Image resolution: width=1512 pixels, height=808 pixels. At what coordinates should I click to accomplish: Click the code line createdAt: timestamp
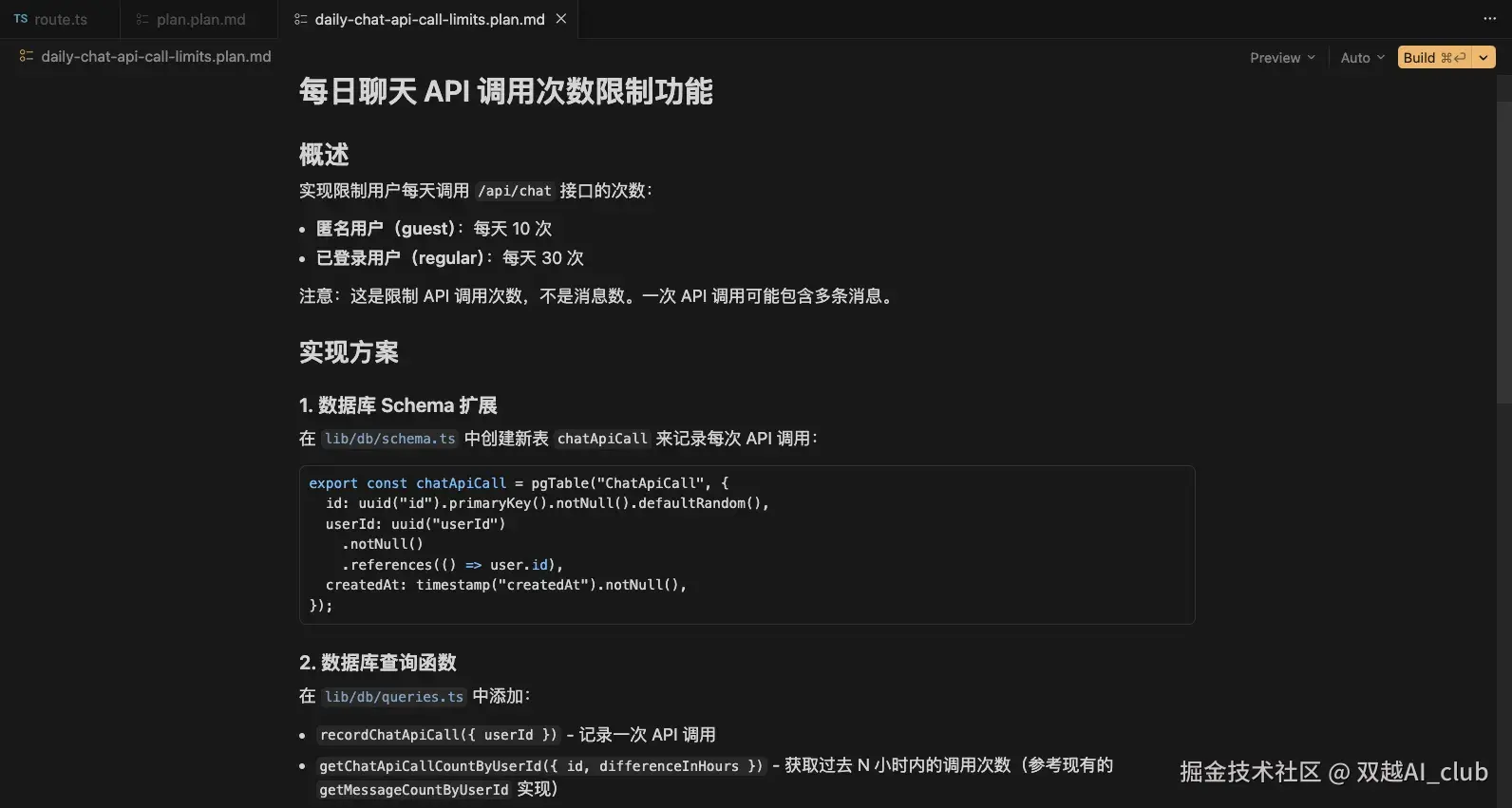point(506,585)
